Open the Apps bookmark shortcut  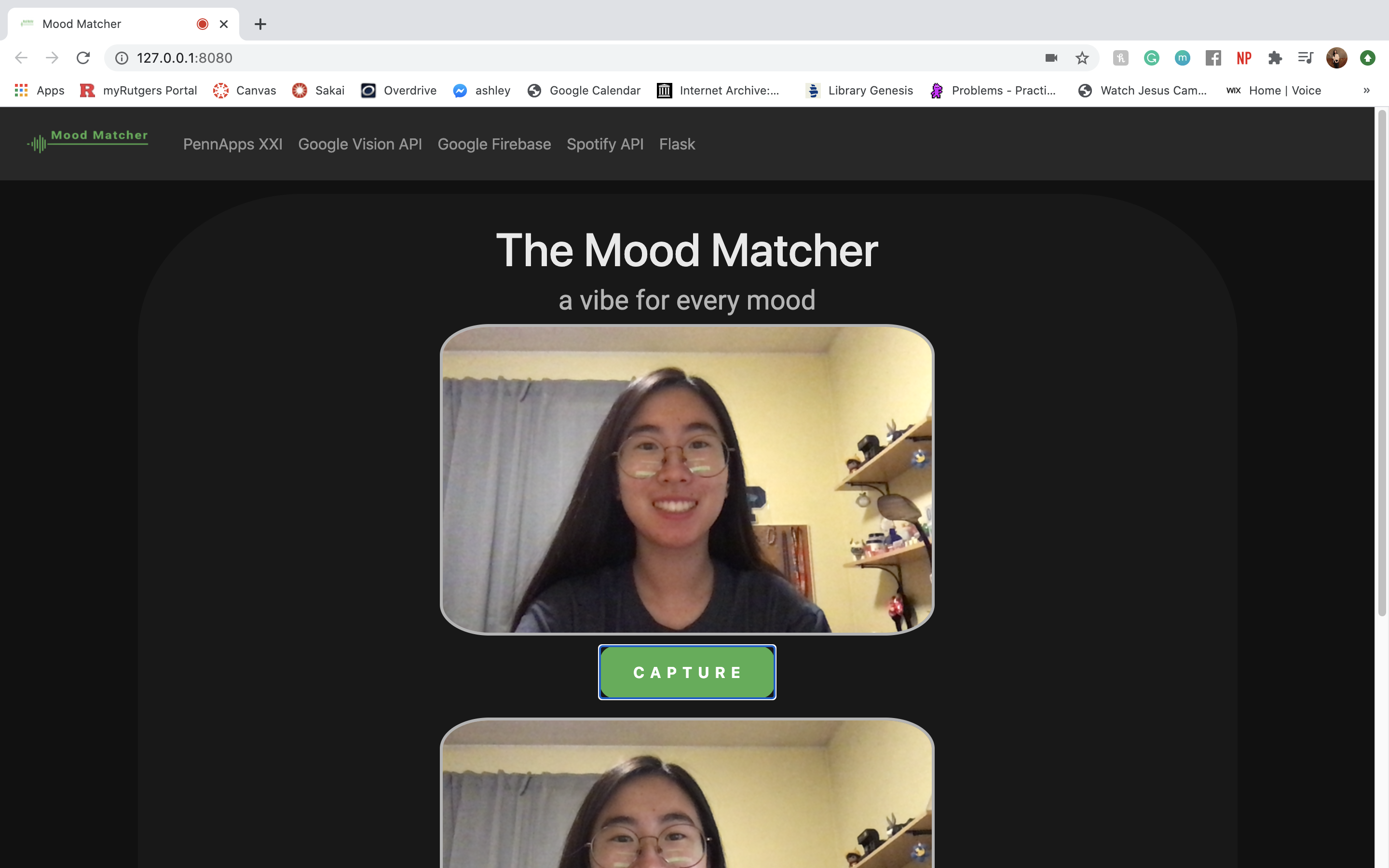(x=40, y=91)
